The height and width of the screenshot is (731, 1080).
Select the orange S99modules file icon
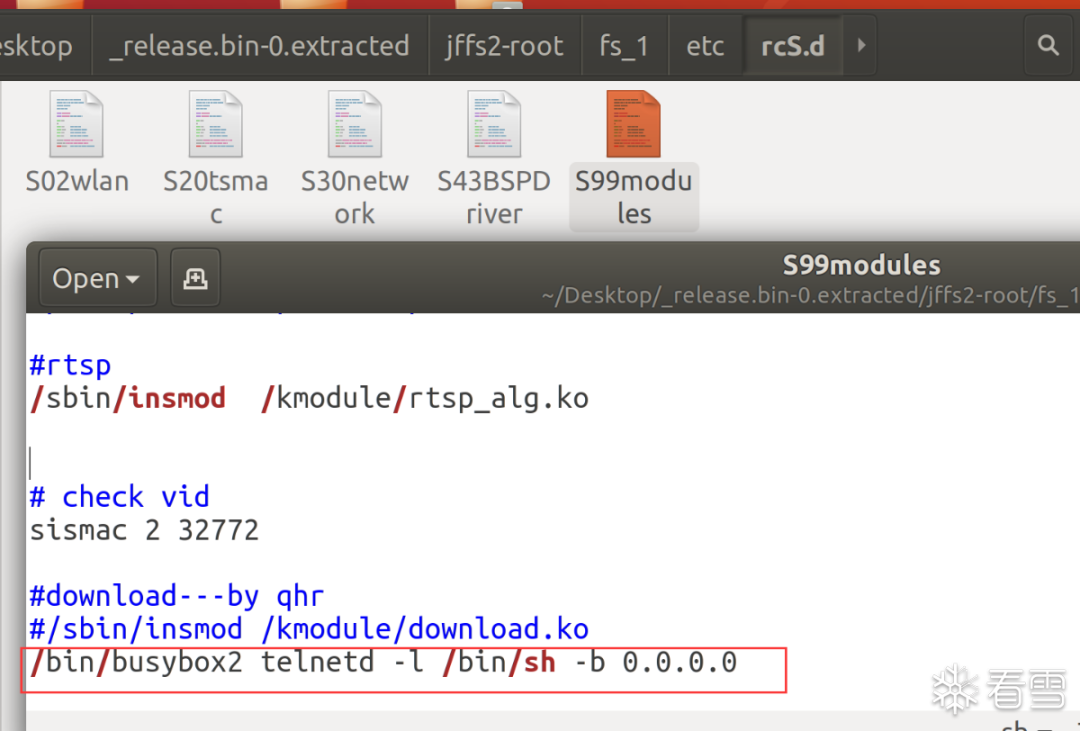633,125
